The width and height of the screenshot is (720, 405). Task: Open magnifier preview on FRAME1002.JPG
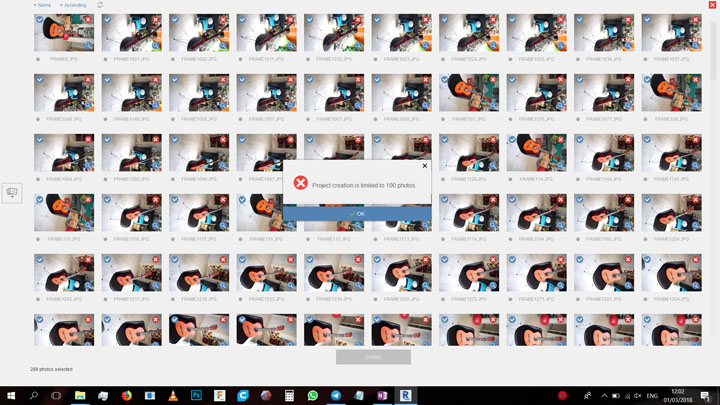tap(223, 45)
